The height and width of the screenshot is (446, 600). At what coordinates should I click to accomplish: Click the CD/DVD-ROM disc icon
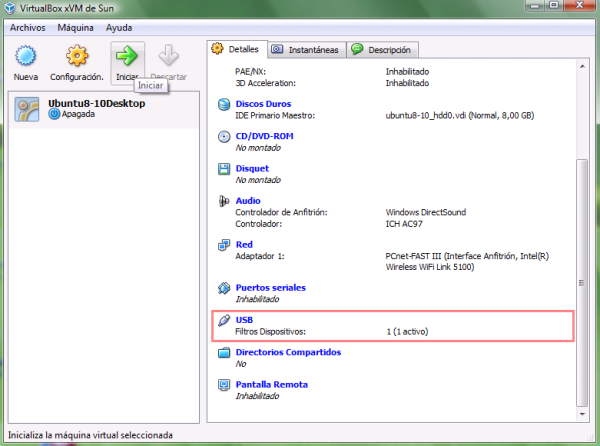coord(225,136)
